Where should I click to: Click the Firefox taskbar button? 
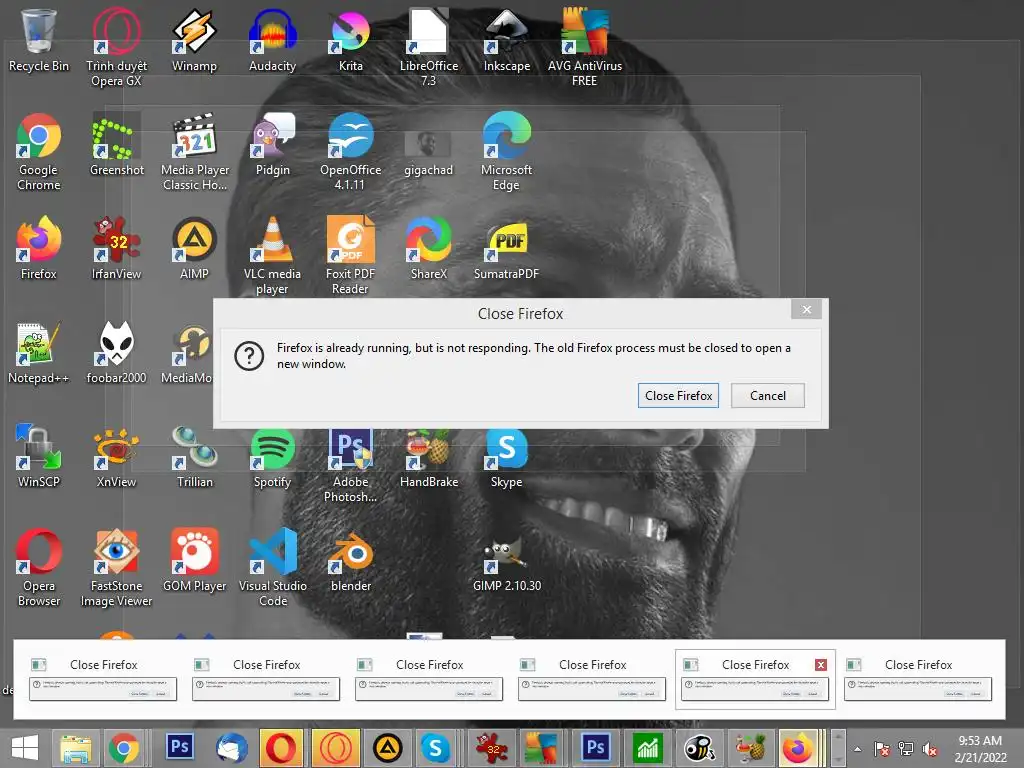(x=798, y=748)
